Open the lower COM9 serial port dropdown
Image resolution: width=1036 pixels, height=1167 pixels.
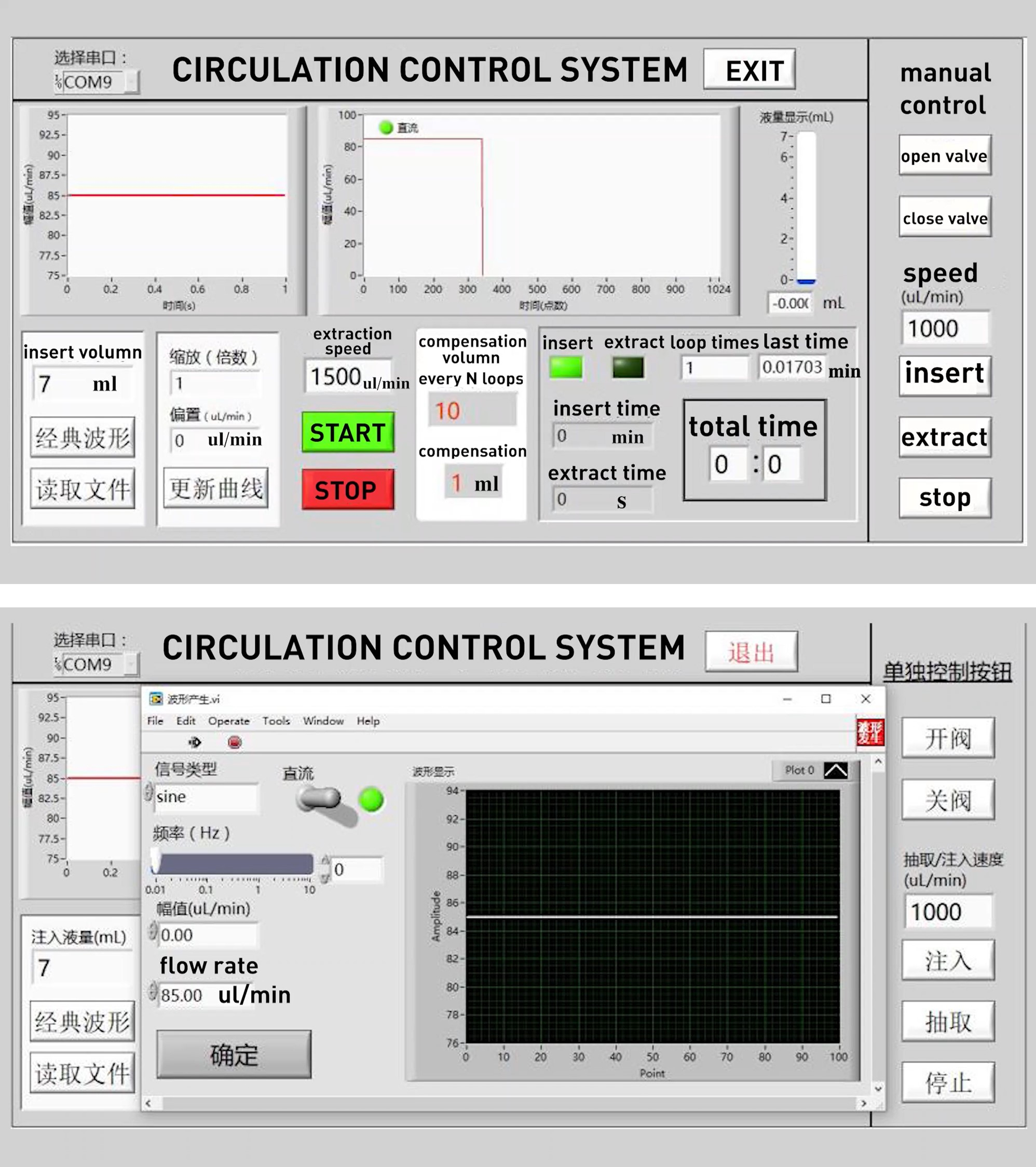click(131, 664)
